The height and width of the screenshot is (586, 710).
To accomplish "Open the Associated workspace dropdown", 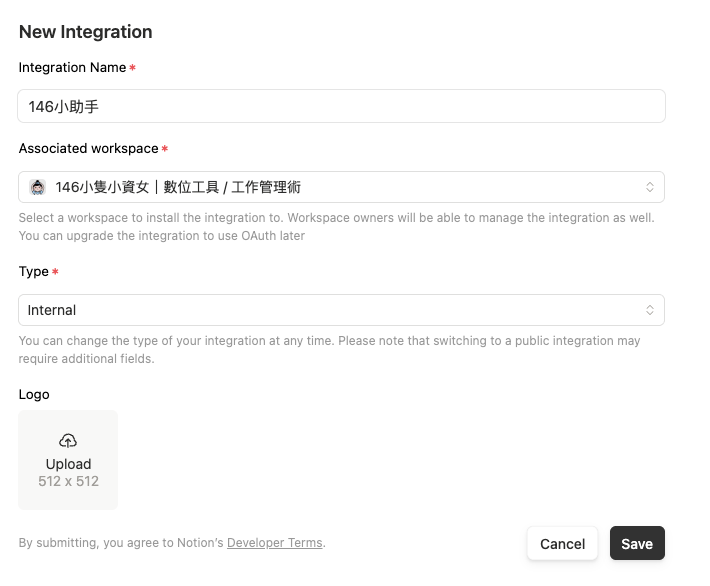I will click(341, 187).
